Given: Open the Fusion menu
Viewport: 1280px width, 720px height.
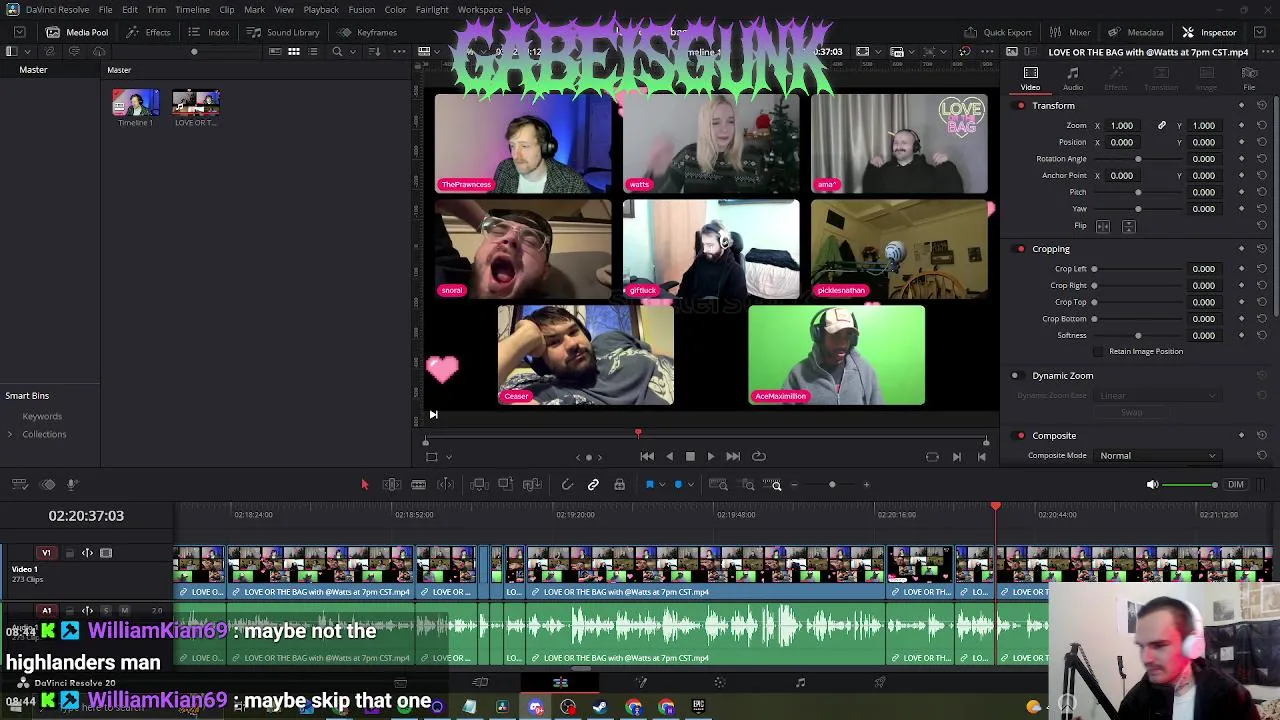Looking at the screenshot, I should pos(362,10).
